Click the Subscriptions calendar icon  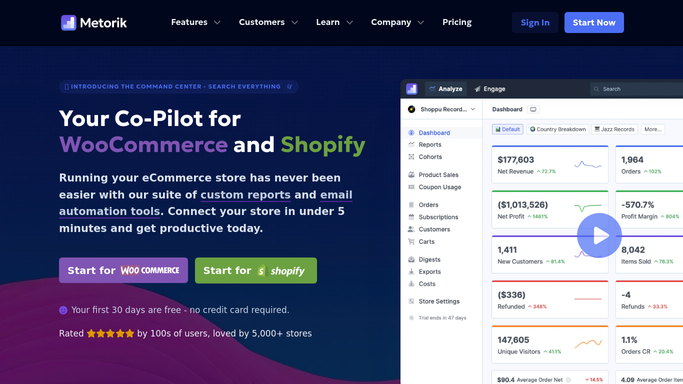click(411, 217)
